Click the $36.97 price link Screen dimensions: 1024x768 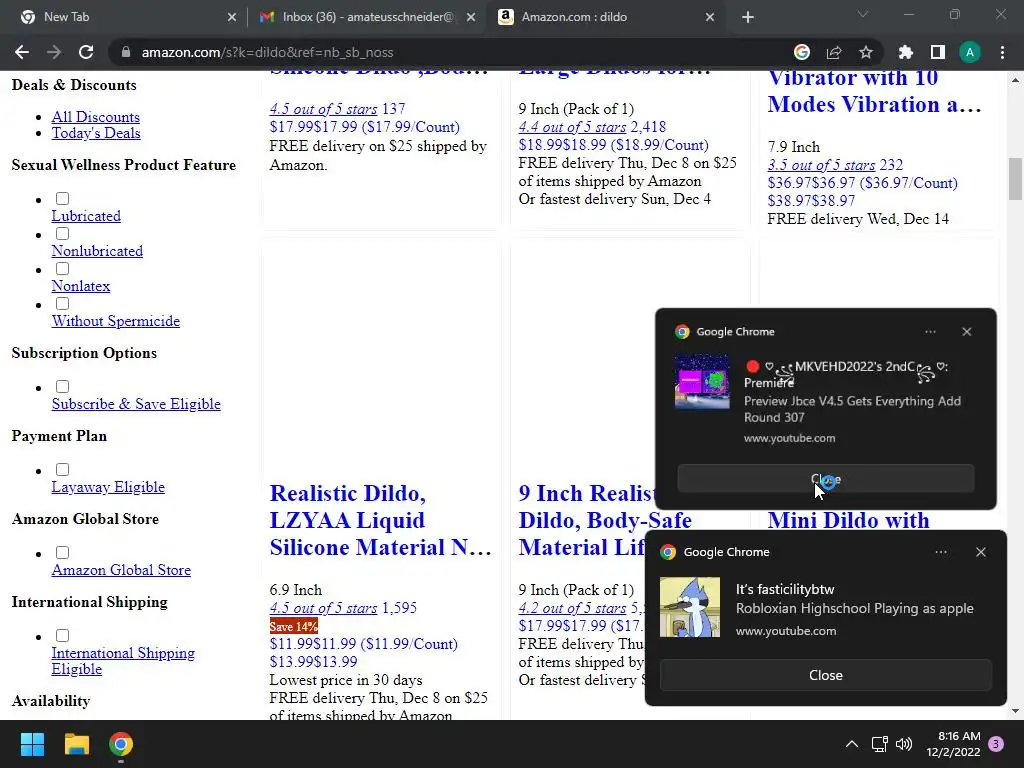click(x=862, y=183)
